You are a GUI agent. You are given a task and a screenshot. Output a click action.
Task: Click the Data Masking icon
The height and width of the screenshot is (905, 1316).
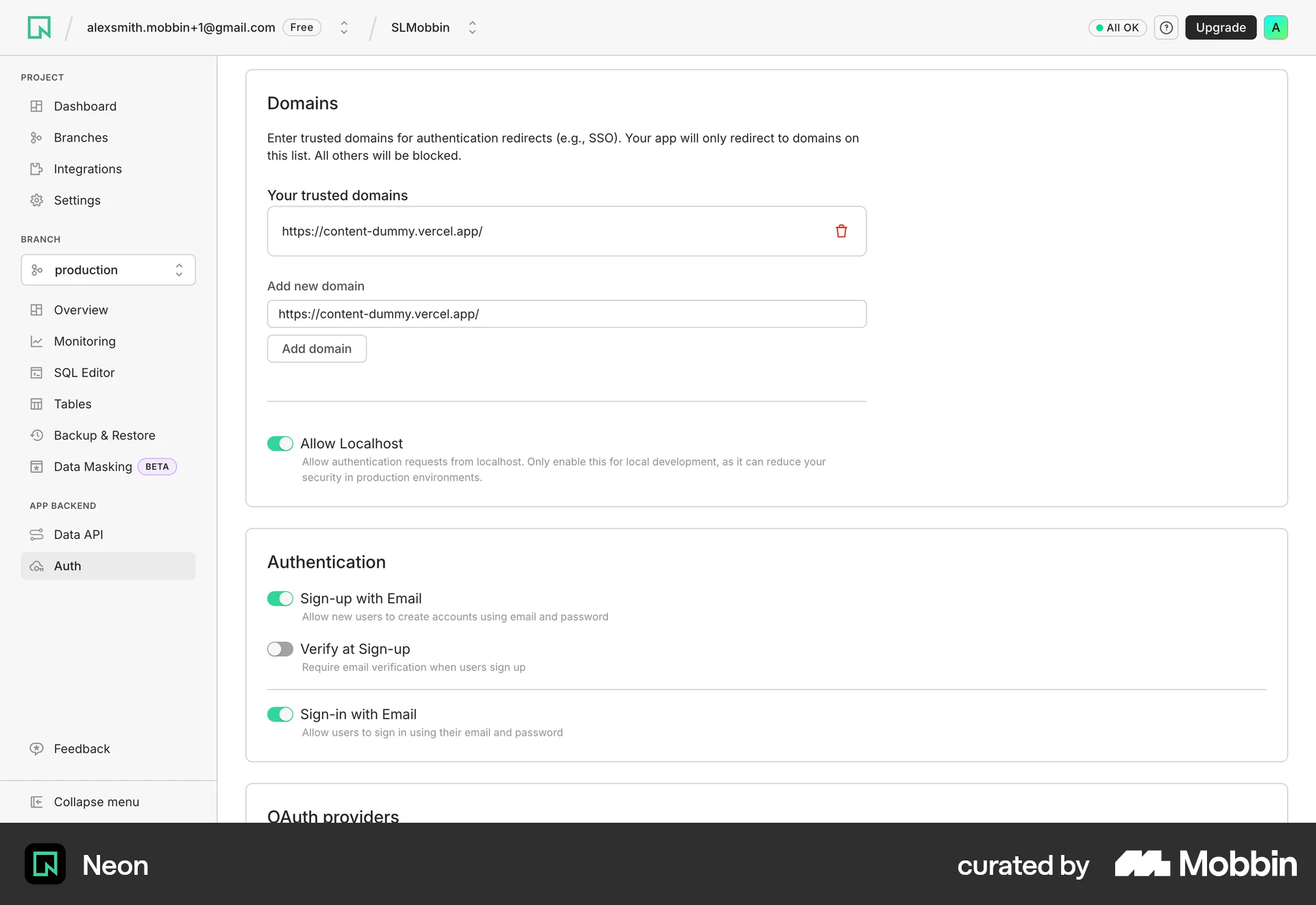[36, 467]
